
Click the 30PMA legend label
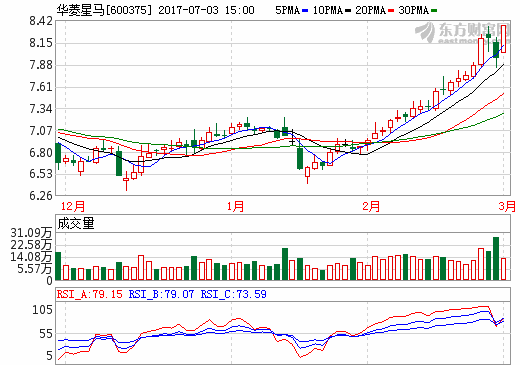(413, 10)
